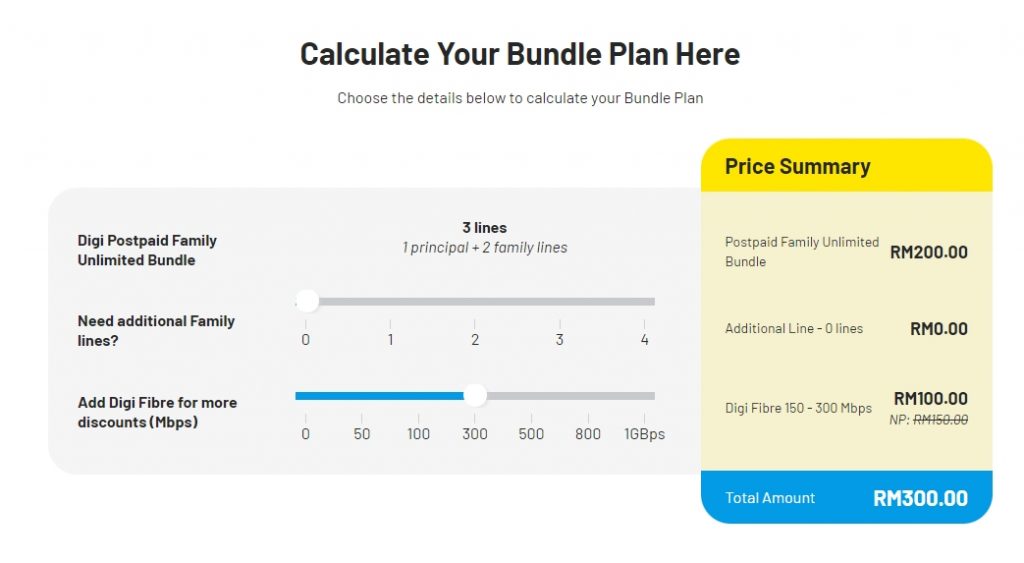Click the "3 lines" bundle label
The width and height of the screenshot is (1024, 563).
click(484, 228)
